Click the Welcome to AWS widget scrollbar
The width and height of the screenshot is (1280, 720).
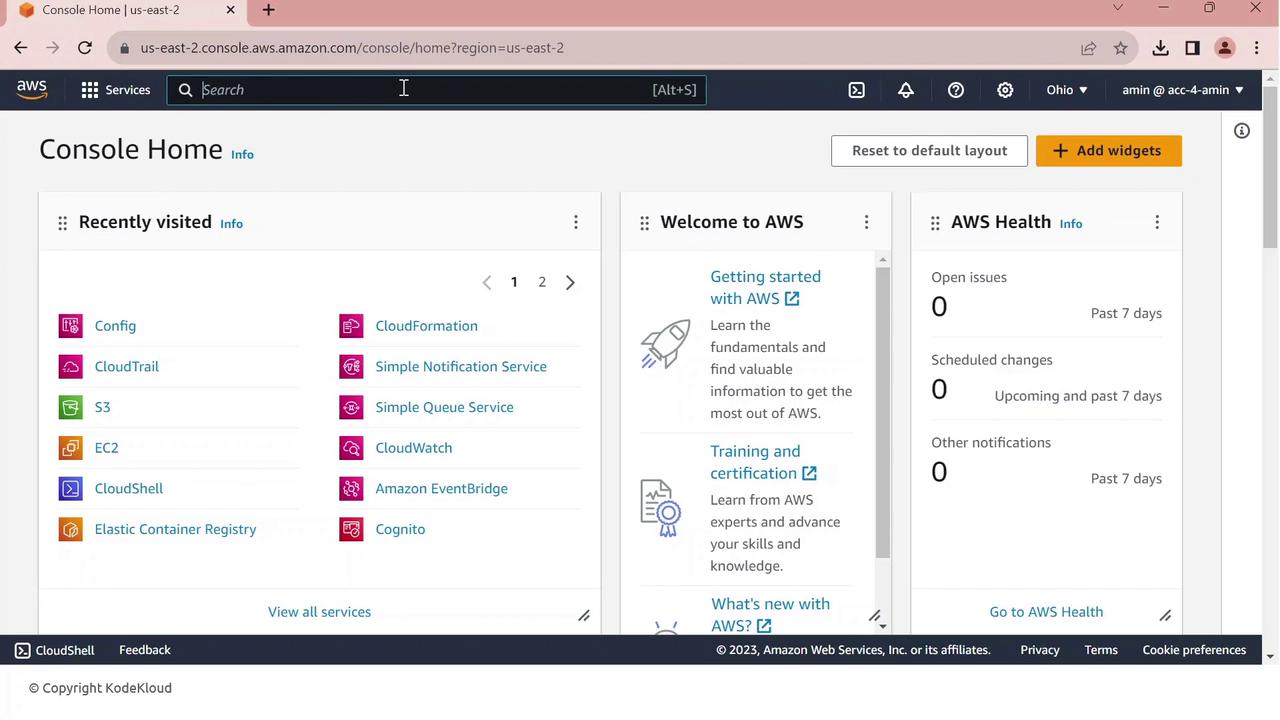[882, 413]
